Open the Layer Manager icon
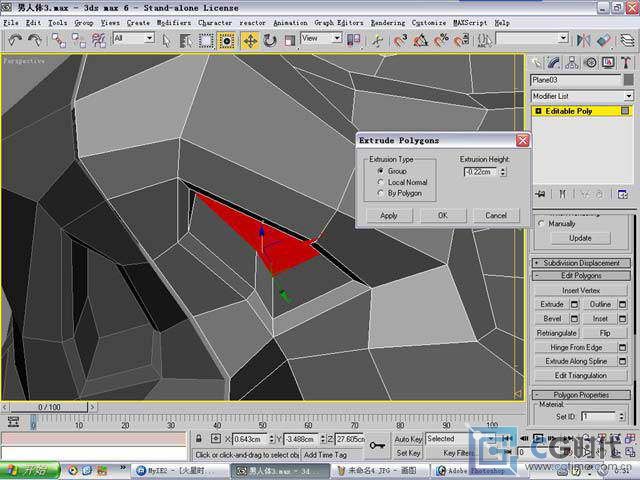 pos(627,40)
